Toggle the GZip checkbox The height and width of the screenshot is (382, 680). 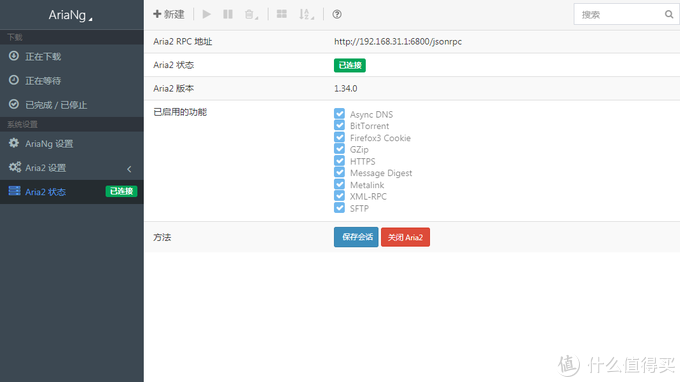click(x=340, y=149)
